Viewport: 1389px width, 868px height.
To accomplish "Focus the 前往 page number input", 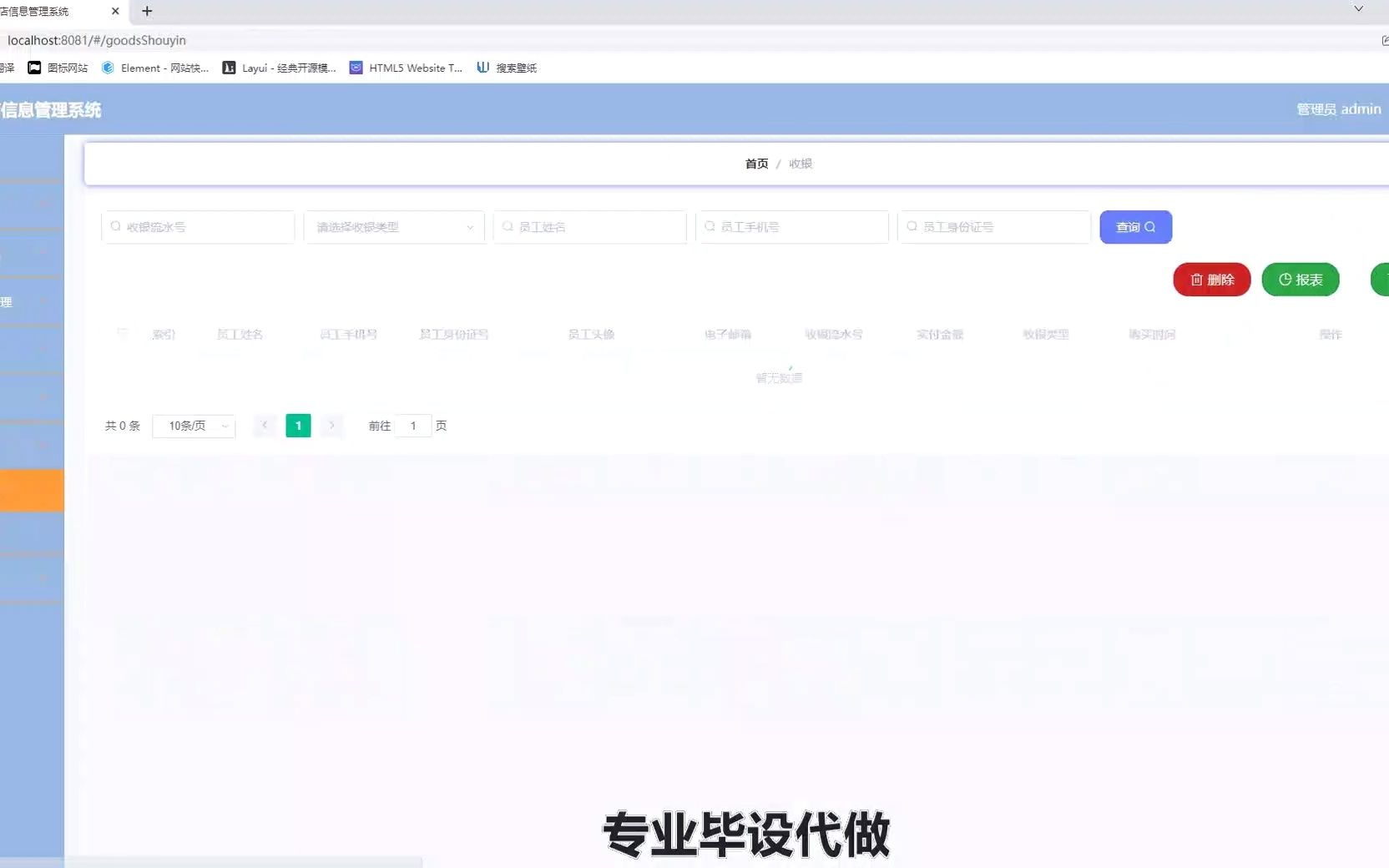I will coord(412,426).
